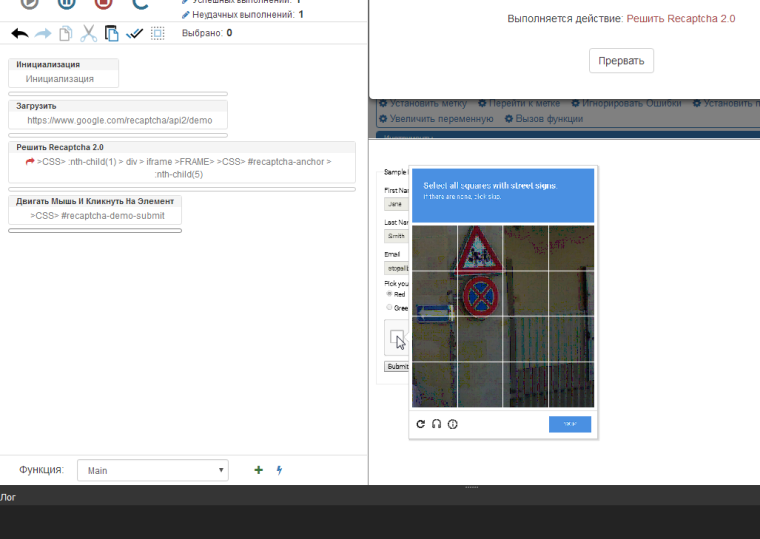Click the redo arrow icon
The image size is (760, 539).
[43, 33]
